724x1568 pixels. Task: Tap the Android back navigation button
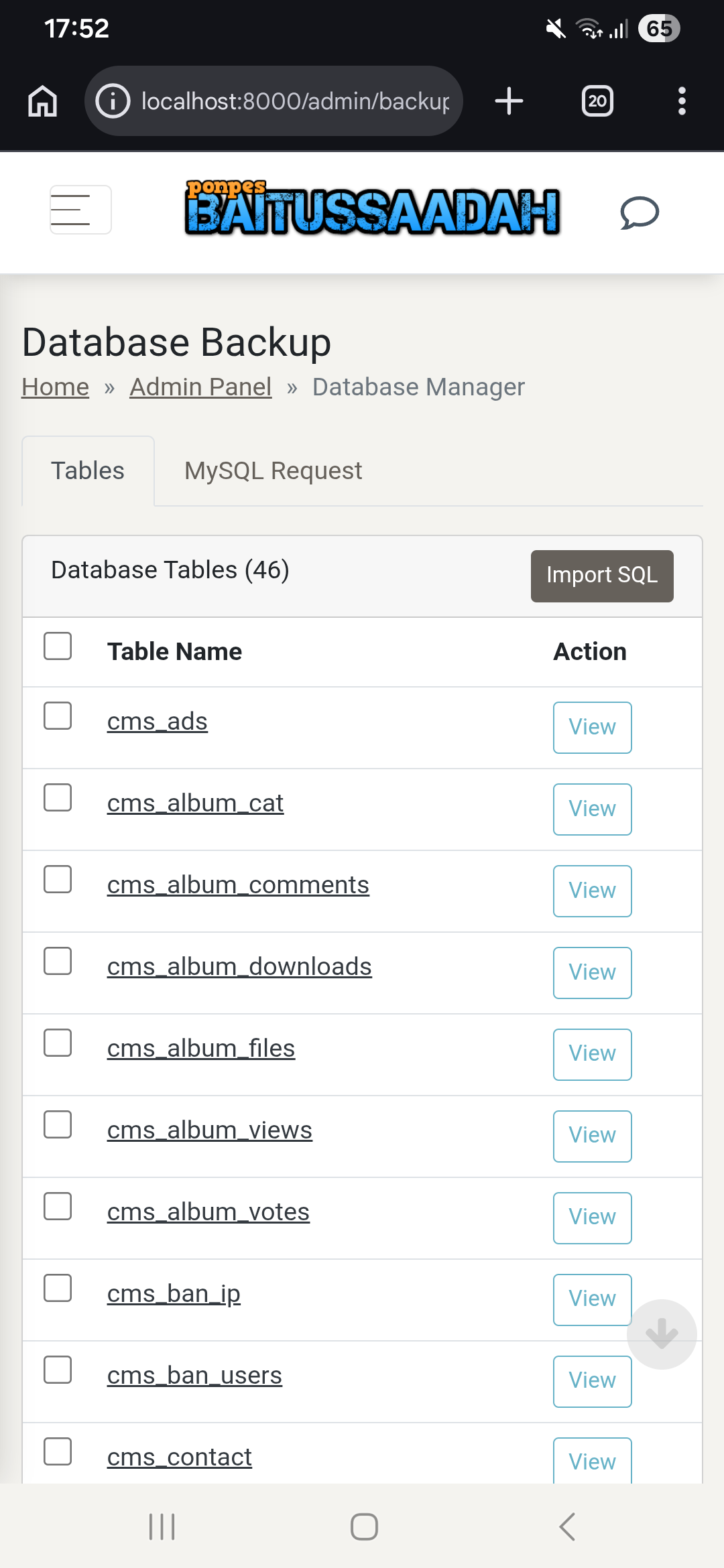click(x=567, y=1527)
